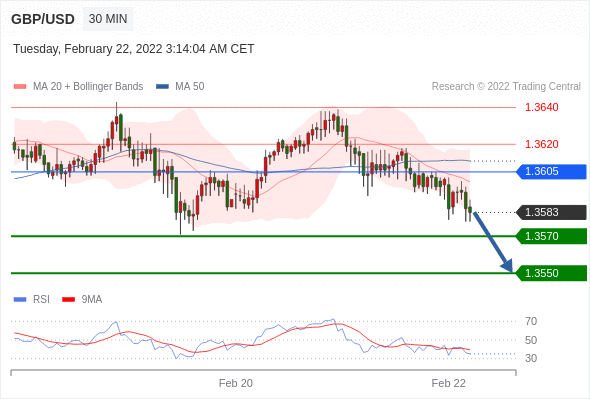Click the 'MA 50' legend label
Viewport: 590px width, 400px height.
click(x=190, y=87)
